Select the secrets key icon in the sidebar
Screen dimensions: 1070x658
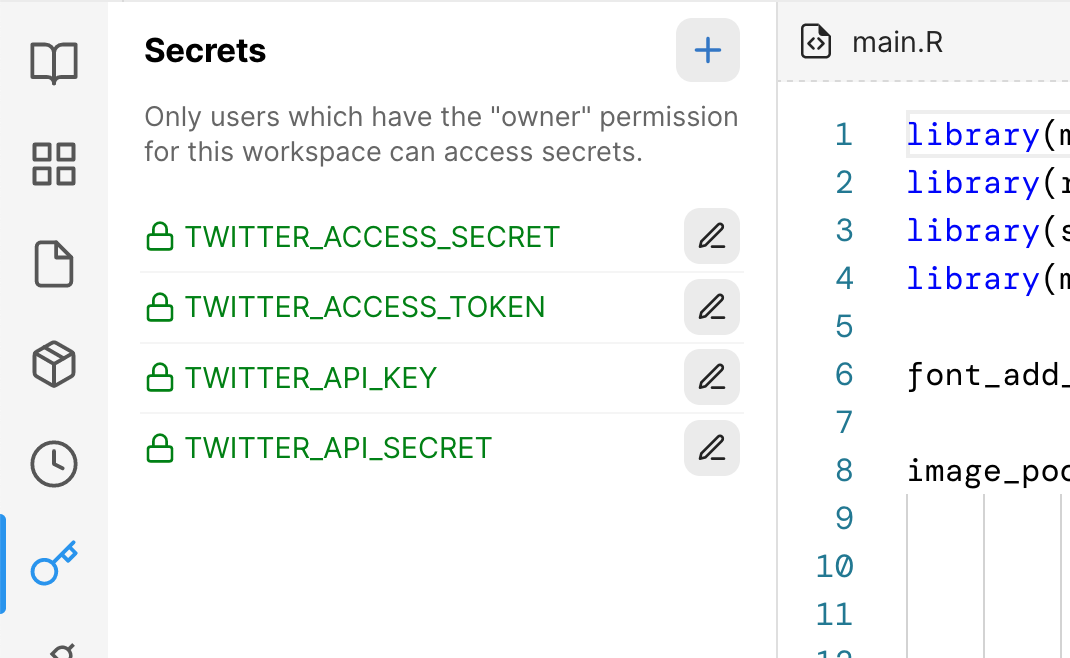click(x=54, y=563)
